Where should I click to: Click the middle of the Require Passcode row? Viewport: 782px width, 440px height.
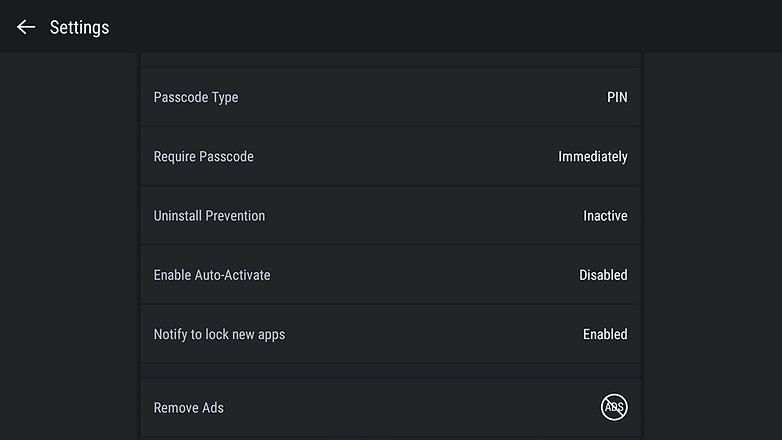pyautogui.click(x=391, y=156)
